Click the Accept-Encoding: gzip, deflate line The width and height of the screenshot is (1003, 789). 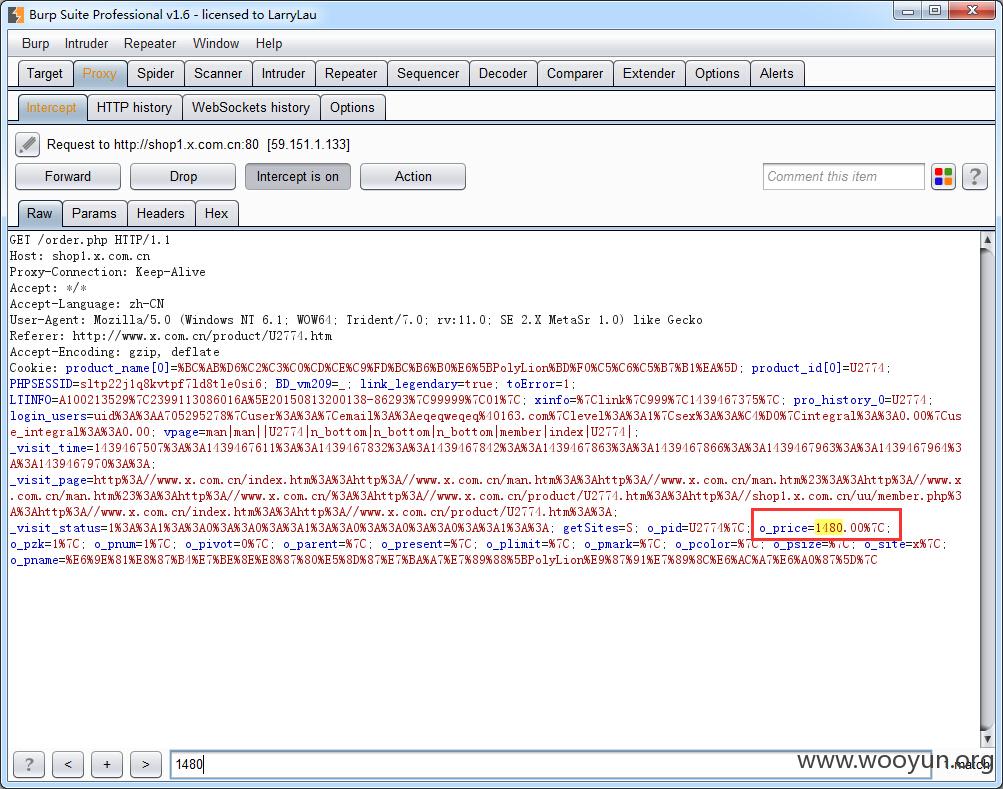[115, 352]
